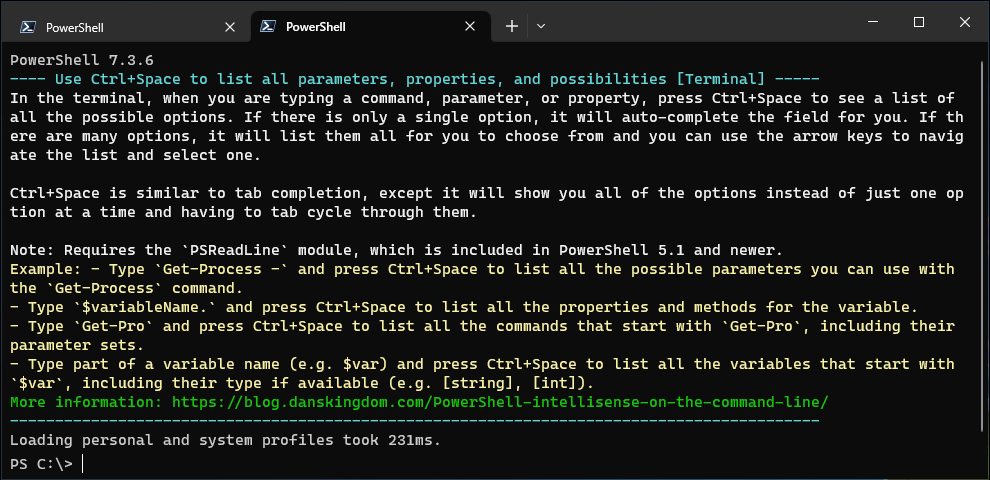Screen dimensions: 990x480
Task: Click the second tab's PowerShell icon
Action: point(268,26)
